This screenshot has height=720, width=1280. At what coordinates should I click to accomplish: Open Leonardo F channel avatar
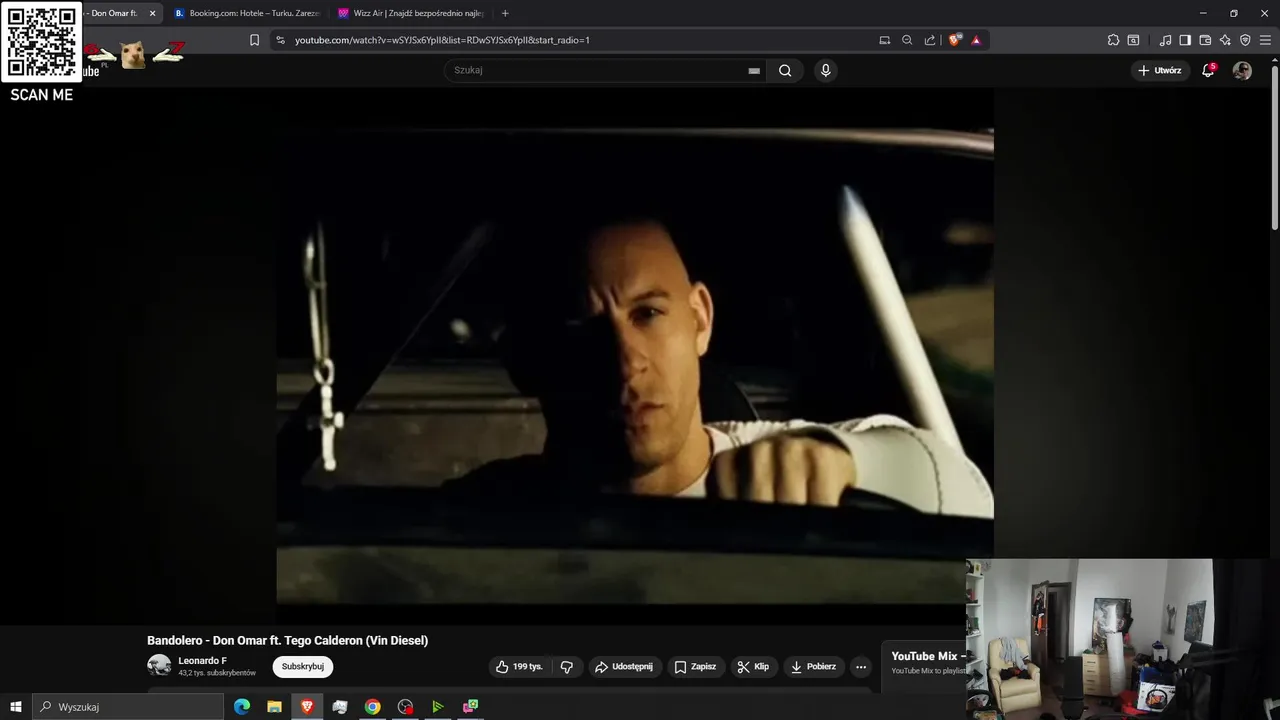coord(159,666)
